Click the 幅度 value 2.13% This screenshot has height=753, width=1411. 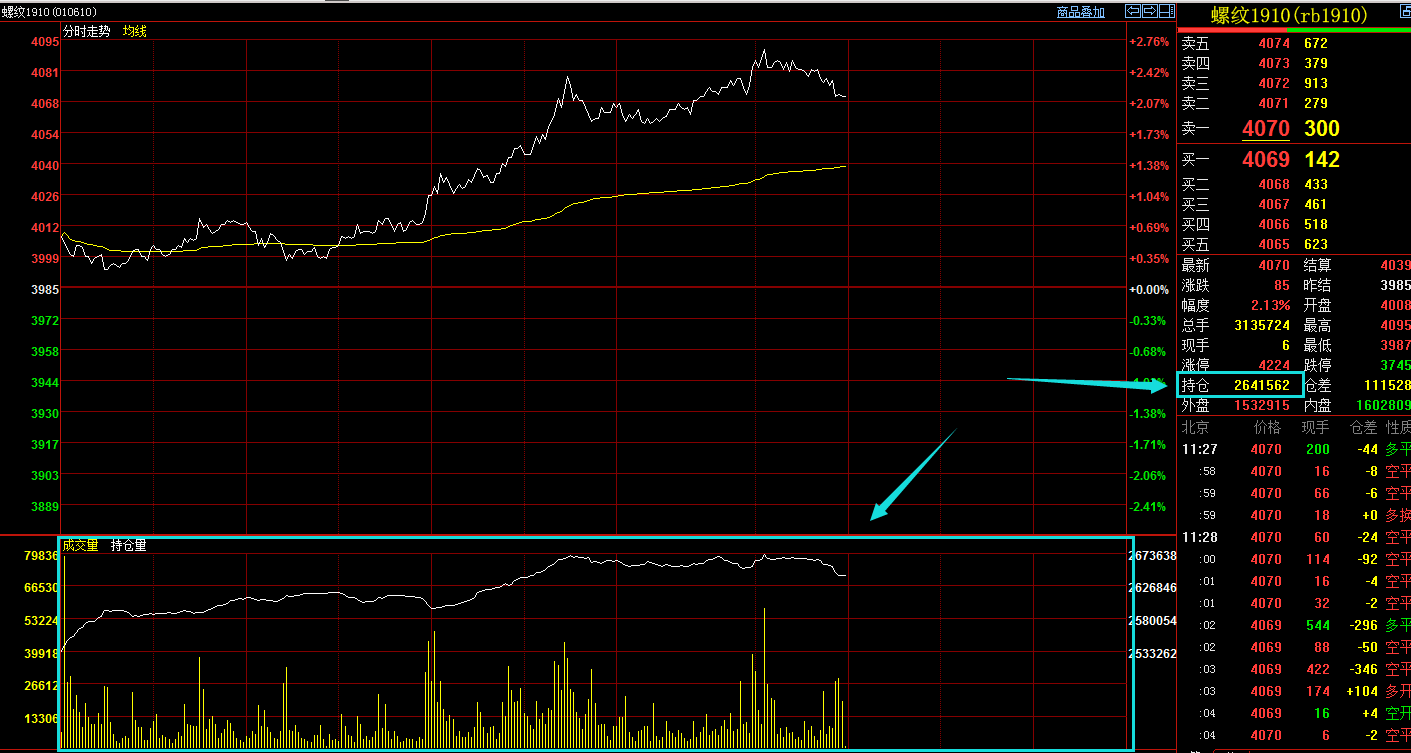[1269, 305]
